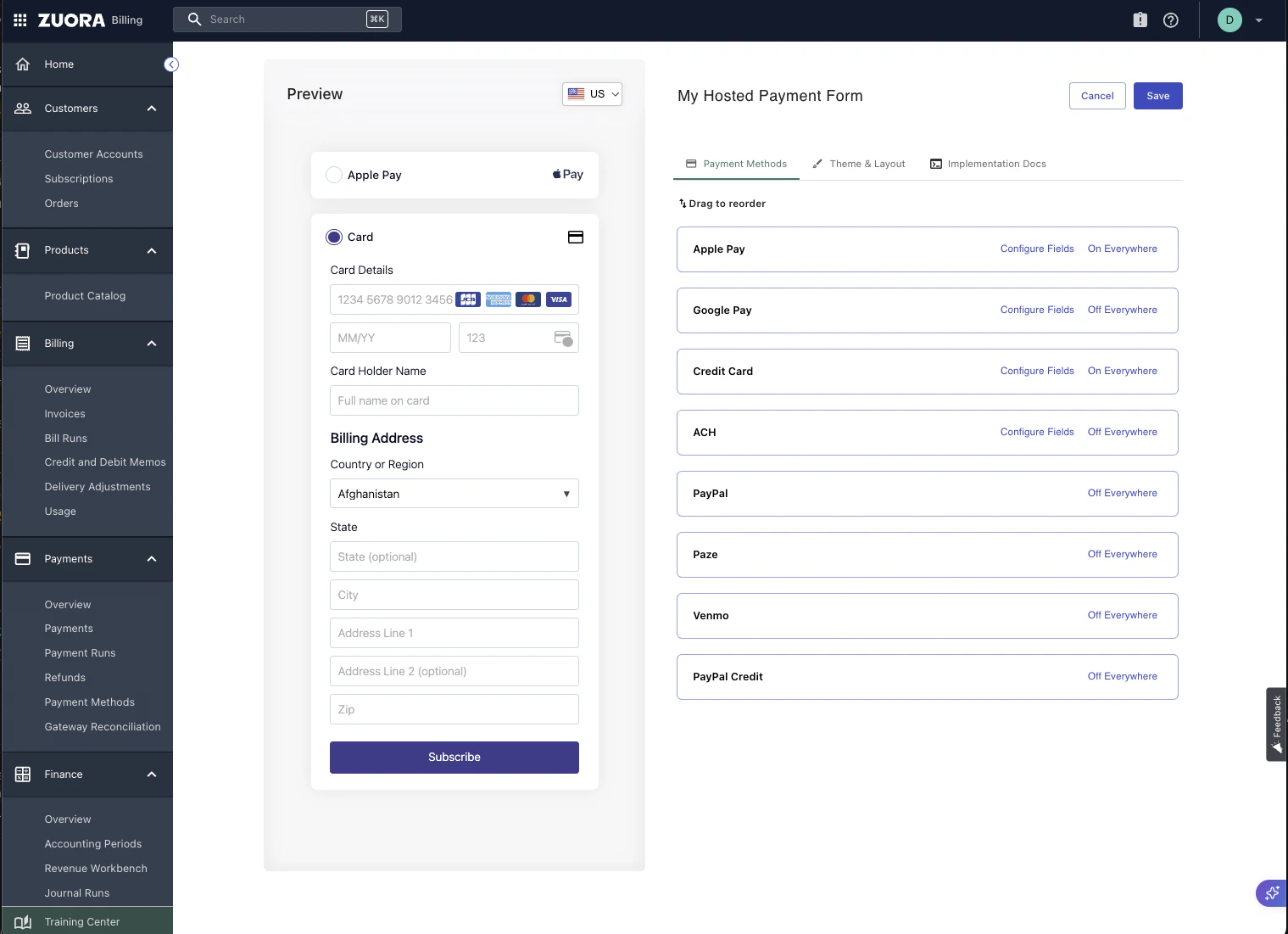
Task: Toggle PayPal Credit Off Everywhere setting
Action: point(1123,676)
